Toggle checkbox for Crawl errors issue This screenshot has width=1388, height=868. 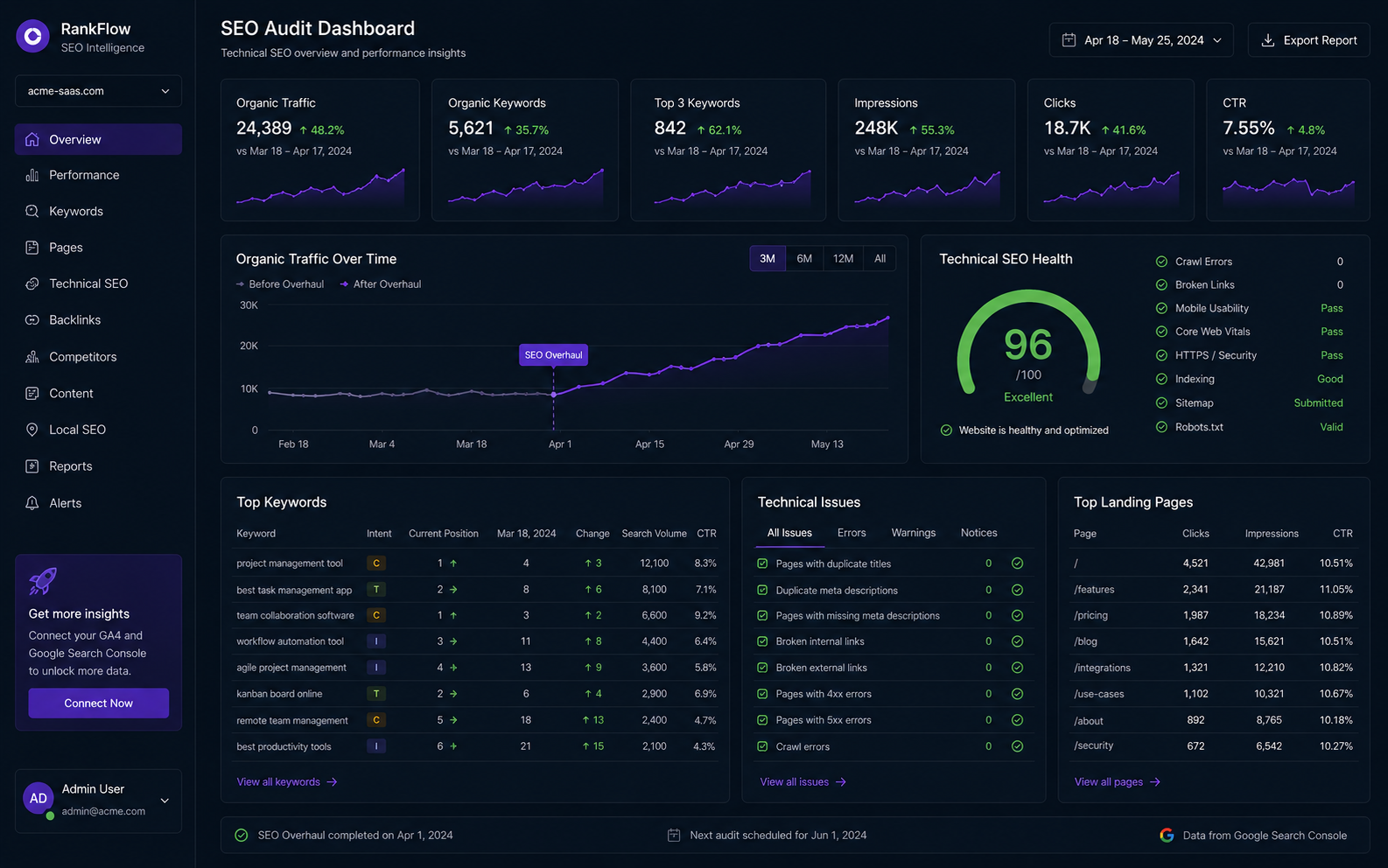pyautogui.click(x=762, y=746)
